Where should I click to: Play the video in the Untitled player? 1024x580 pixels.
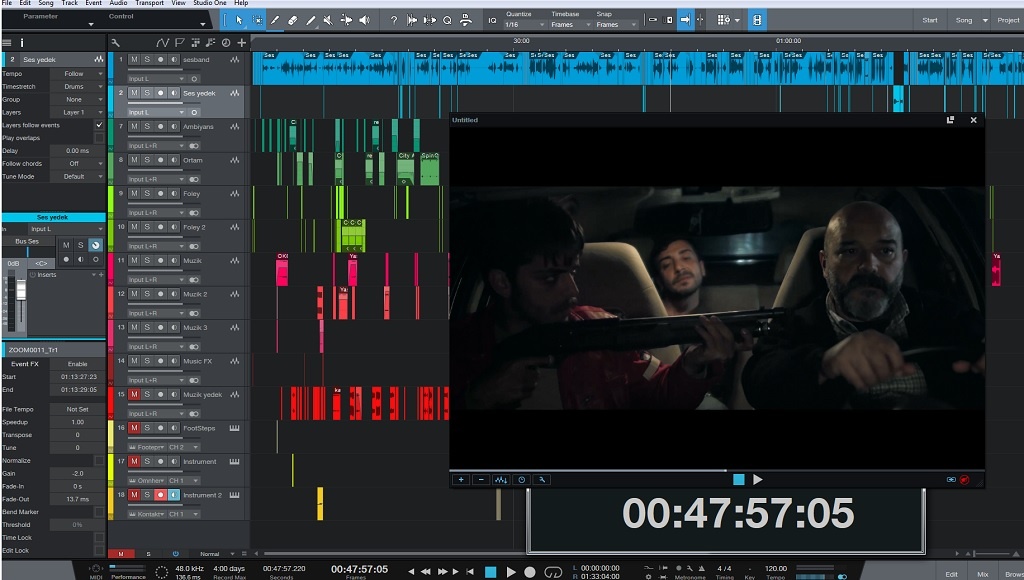pyautogui.click(x=758, y=479)
